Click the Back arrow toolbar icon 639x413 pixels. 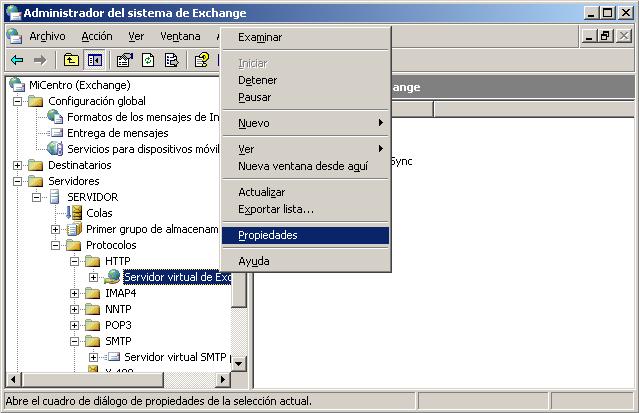[x=17, y=60]
